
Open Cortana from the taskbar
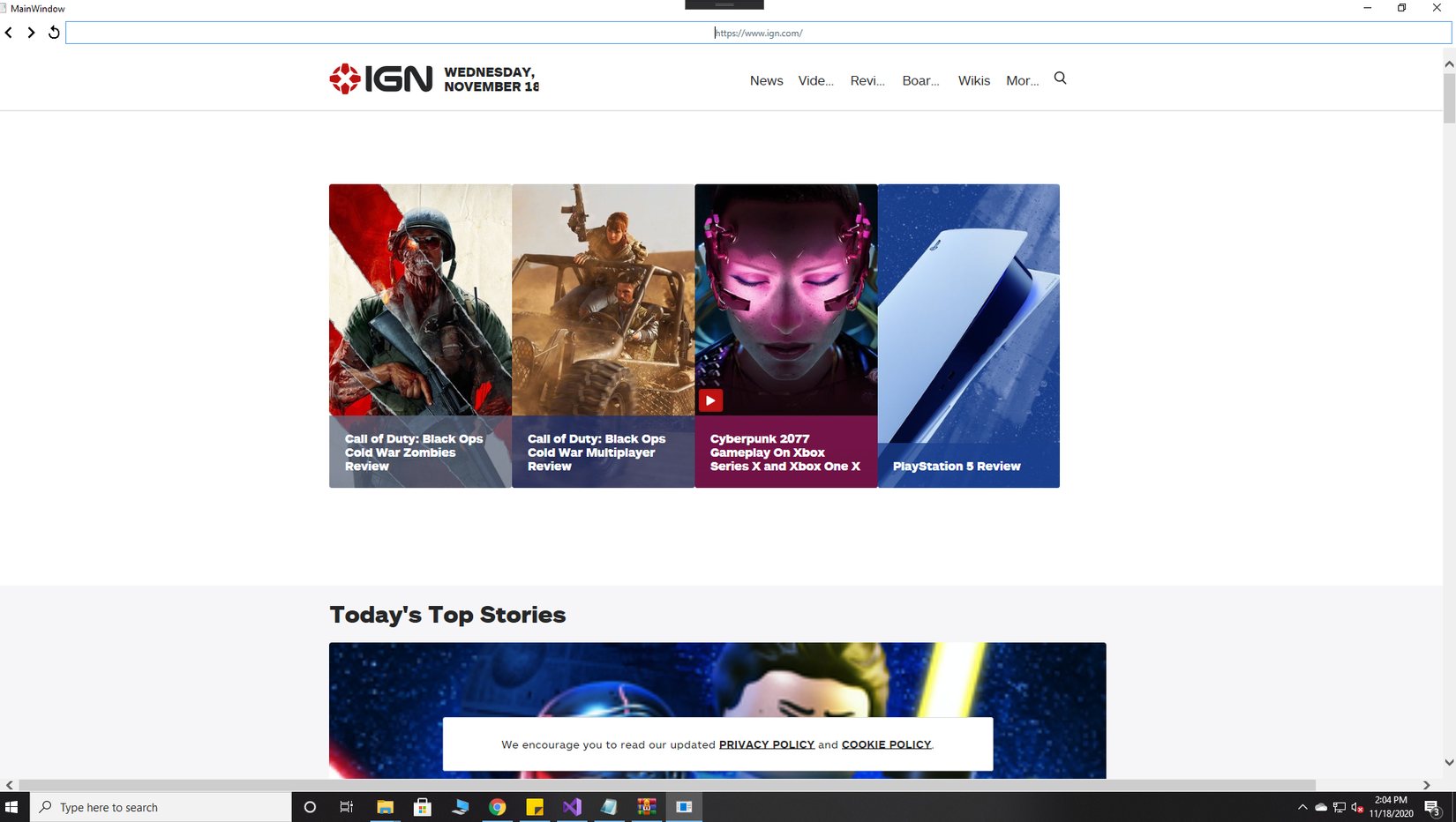pos(310,807)
